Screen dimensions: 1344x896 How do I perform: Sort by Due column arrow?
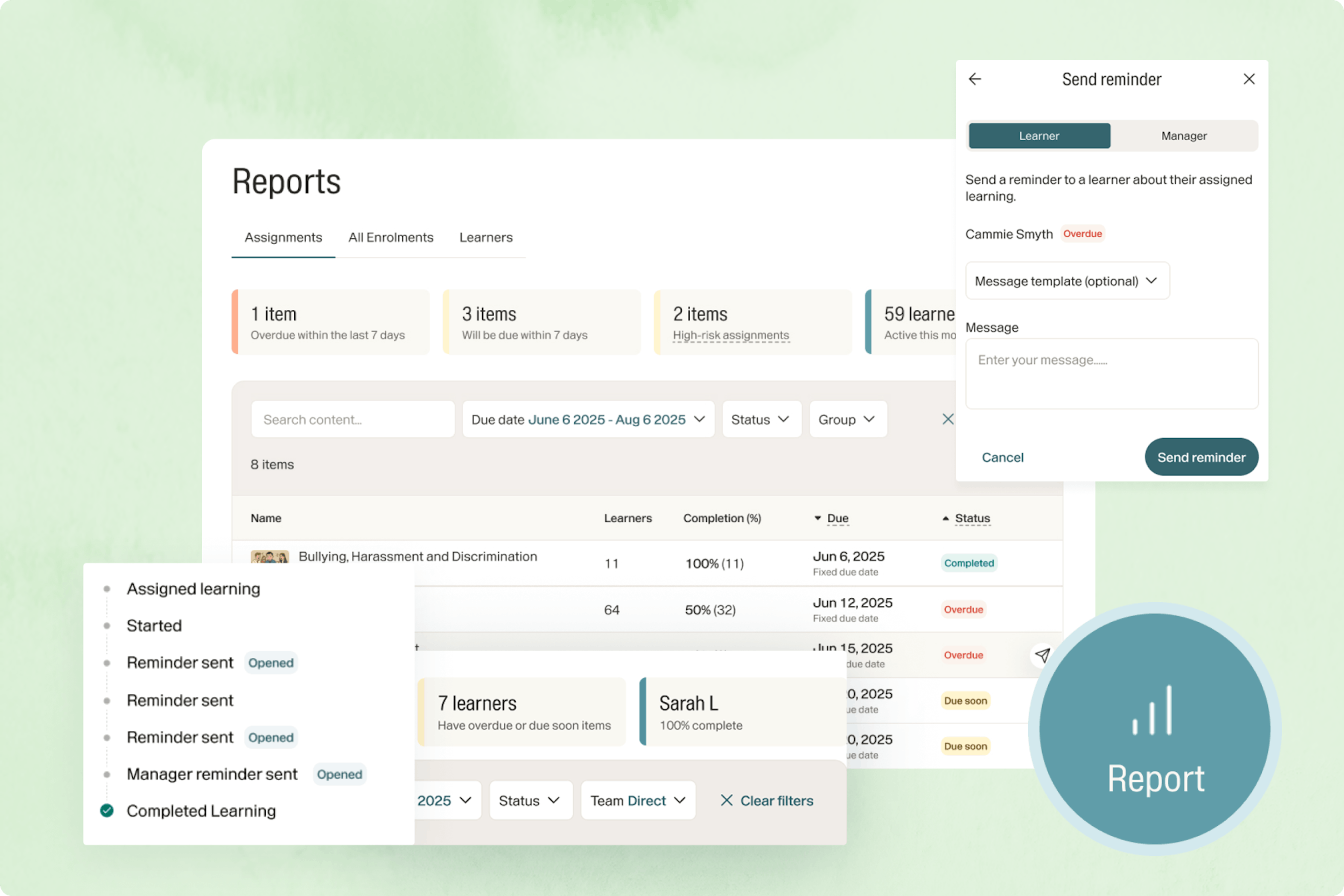click(818, 518)
